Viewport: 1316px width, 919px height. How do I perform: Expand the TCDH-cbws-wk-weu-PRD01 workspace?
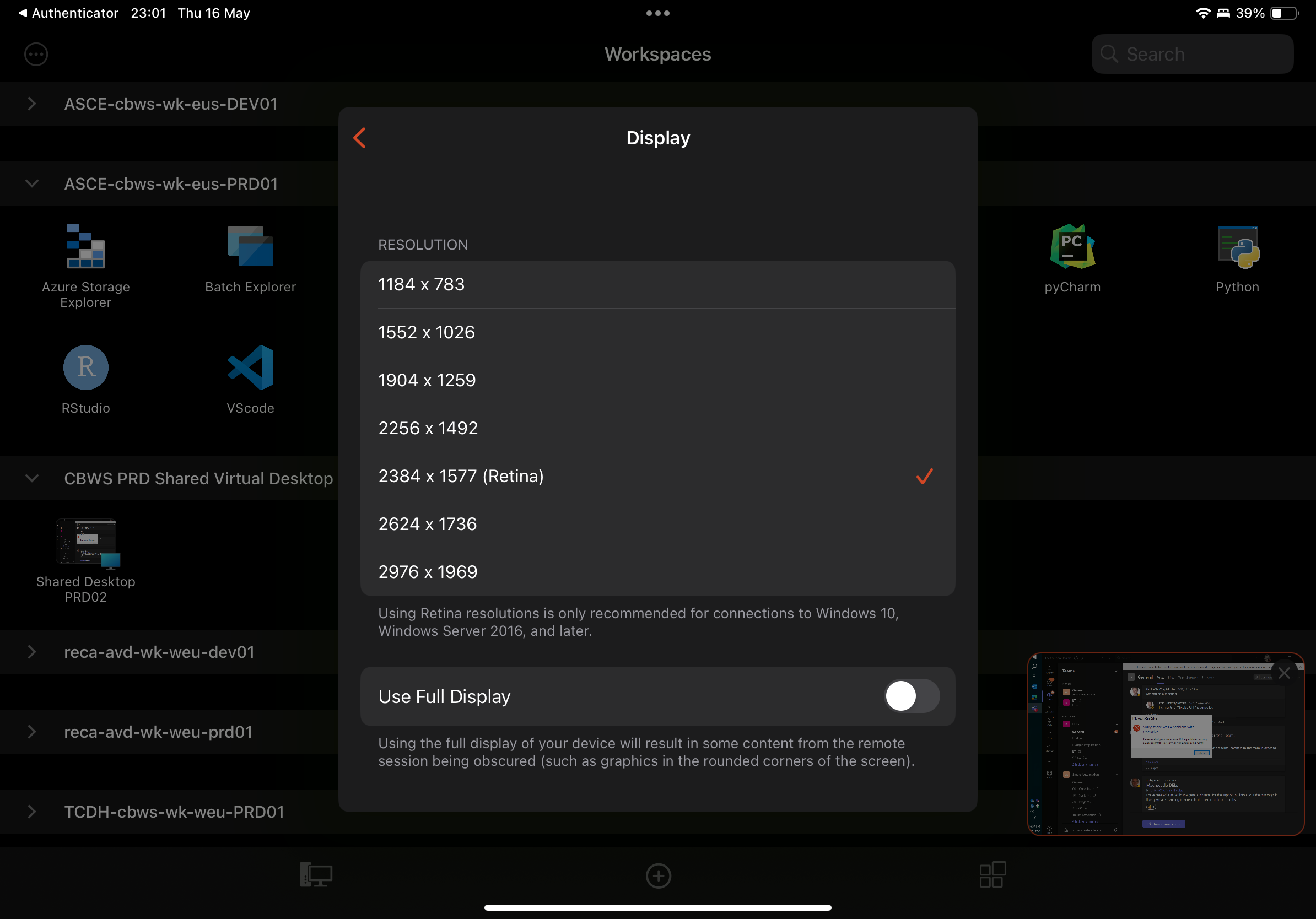coord(31,811)
